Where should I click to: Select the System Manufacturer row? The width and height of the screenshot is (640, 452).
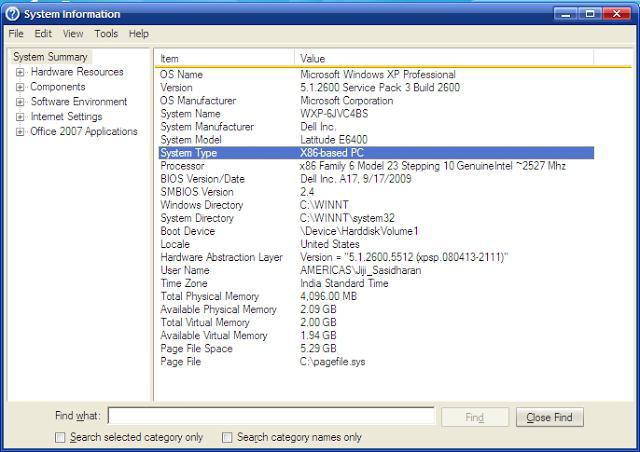(x=376, y=127)
